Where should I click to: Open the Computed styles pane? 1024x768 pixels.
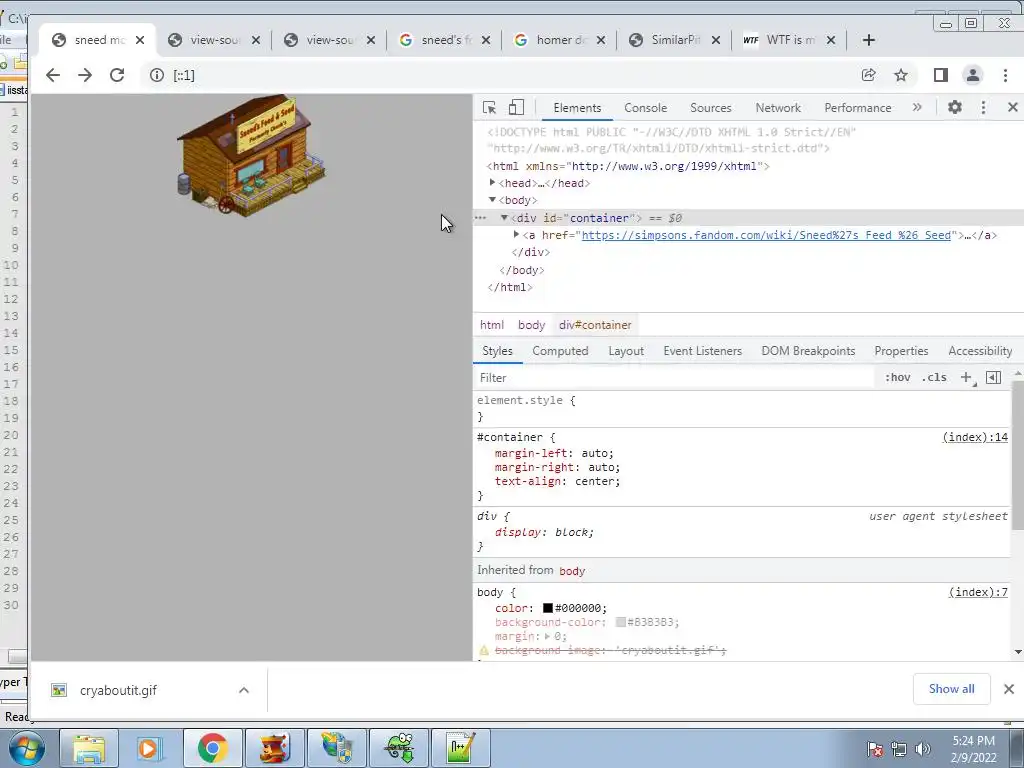click(560, 351)
